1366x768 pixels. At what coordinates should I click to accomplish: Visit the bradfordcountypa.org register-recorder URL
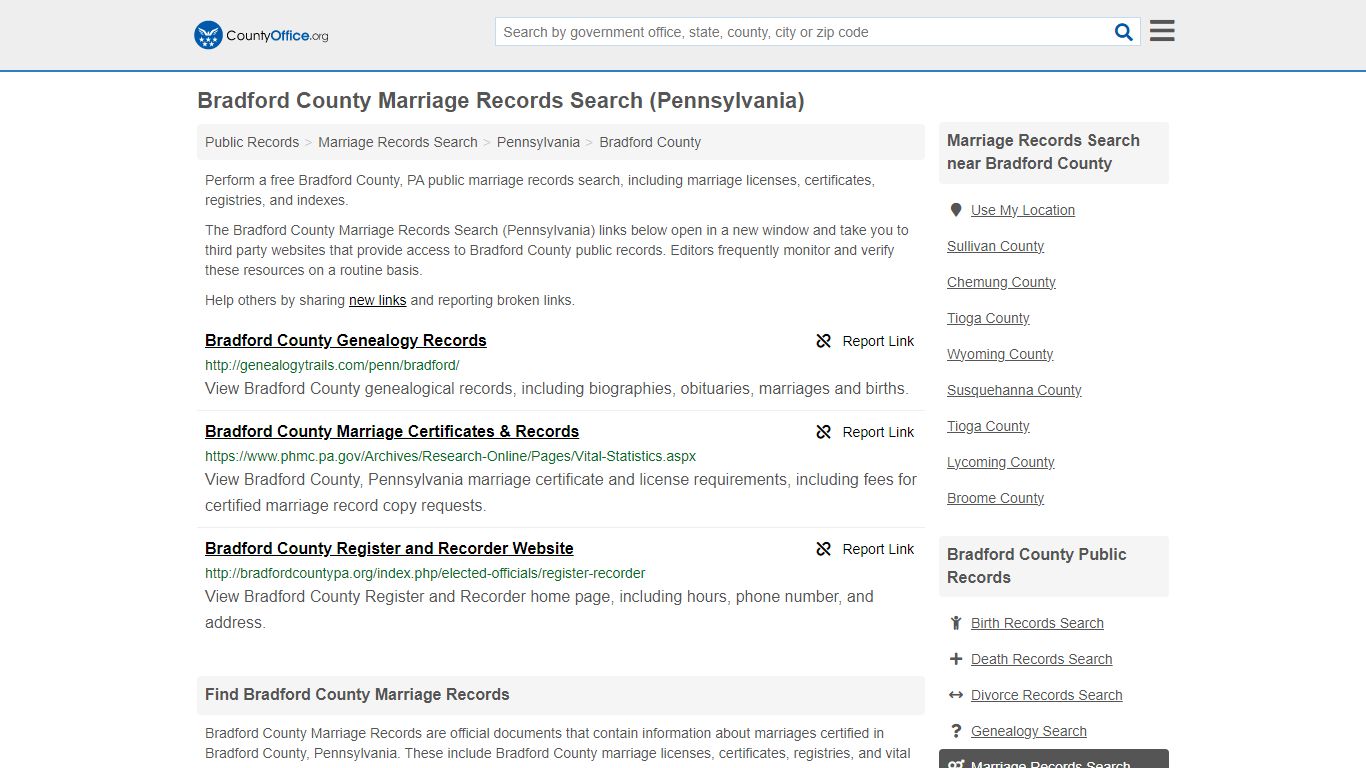pyautogui.click(x=425, y=573)
